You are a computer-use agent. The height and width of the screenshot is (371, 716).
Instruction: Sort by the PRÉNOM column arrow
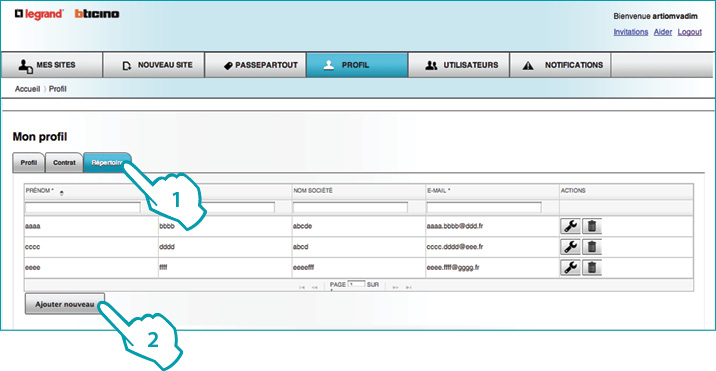click(61, 193)
